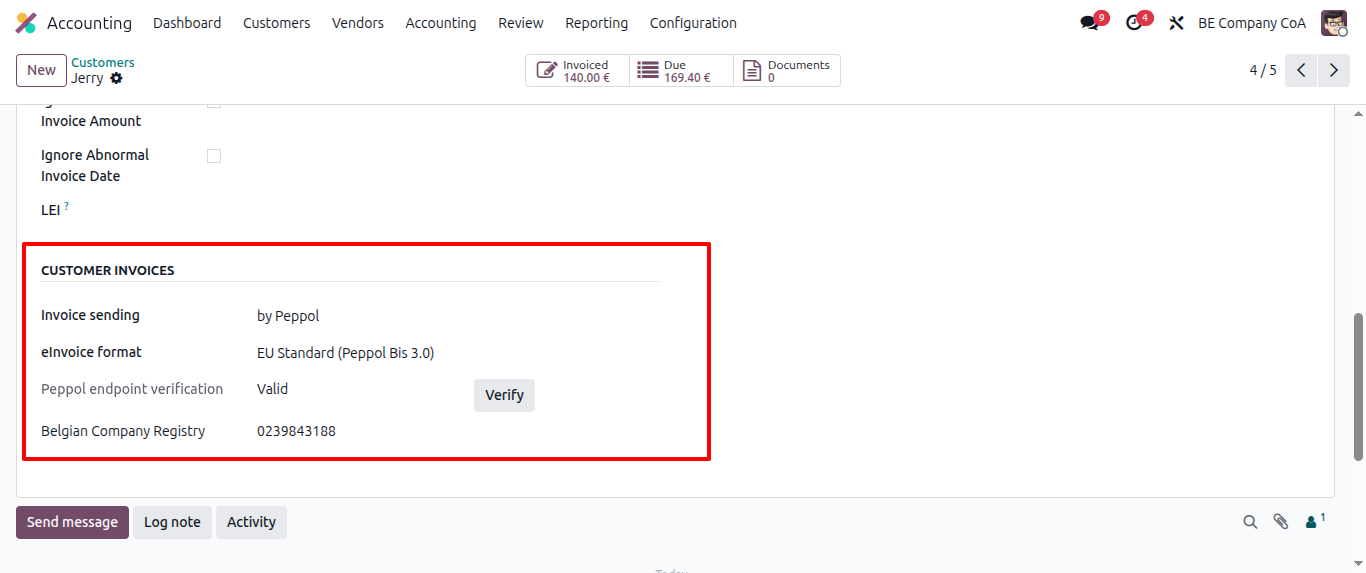
Task: Open the conversations chat icon
Action: click(1089, 23)
